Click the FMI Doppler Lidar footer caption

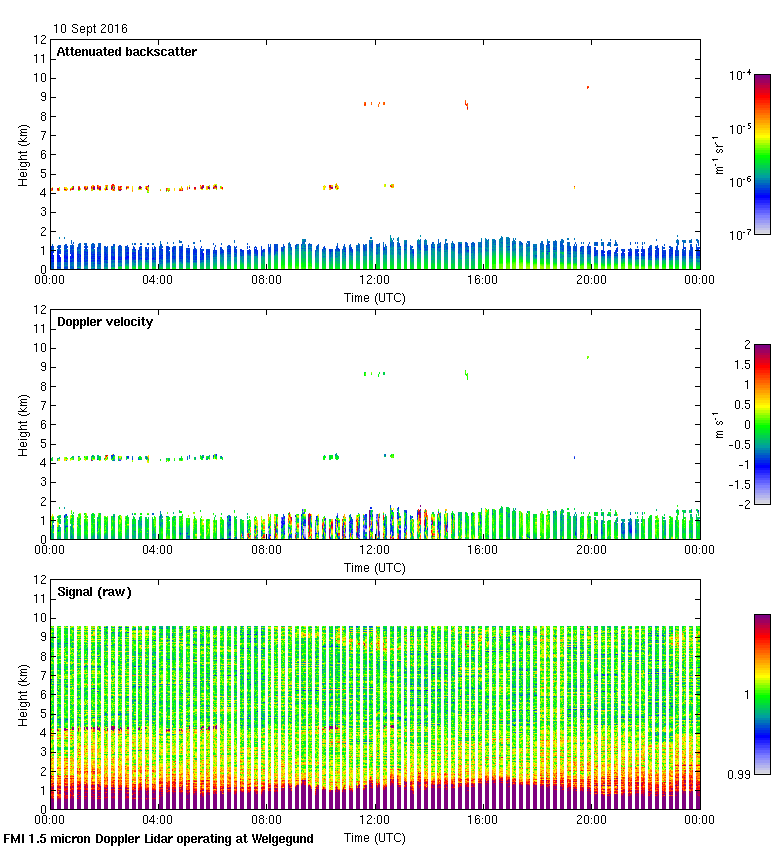(x=159, y=839)
